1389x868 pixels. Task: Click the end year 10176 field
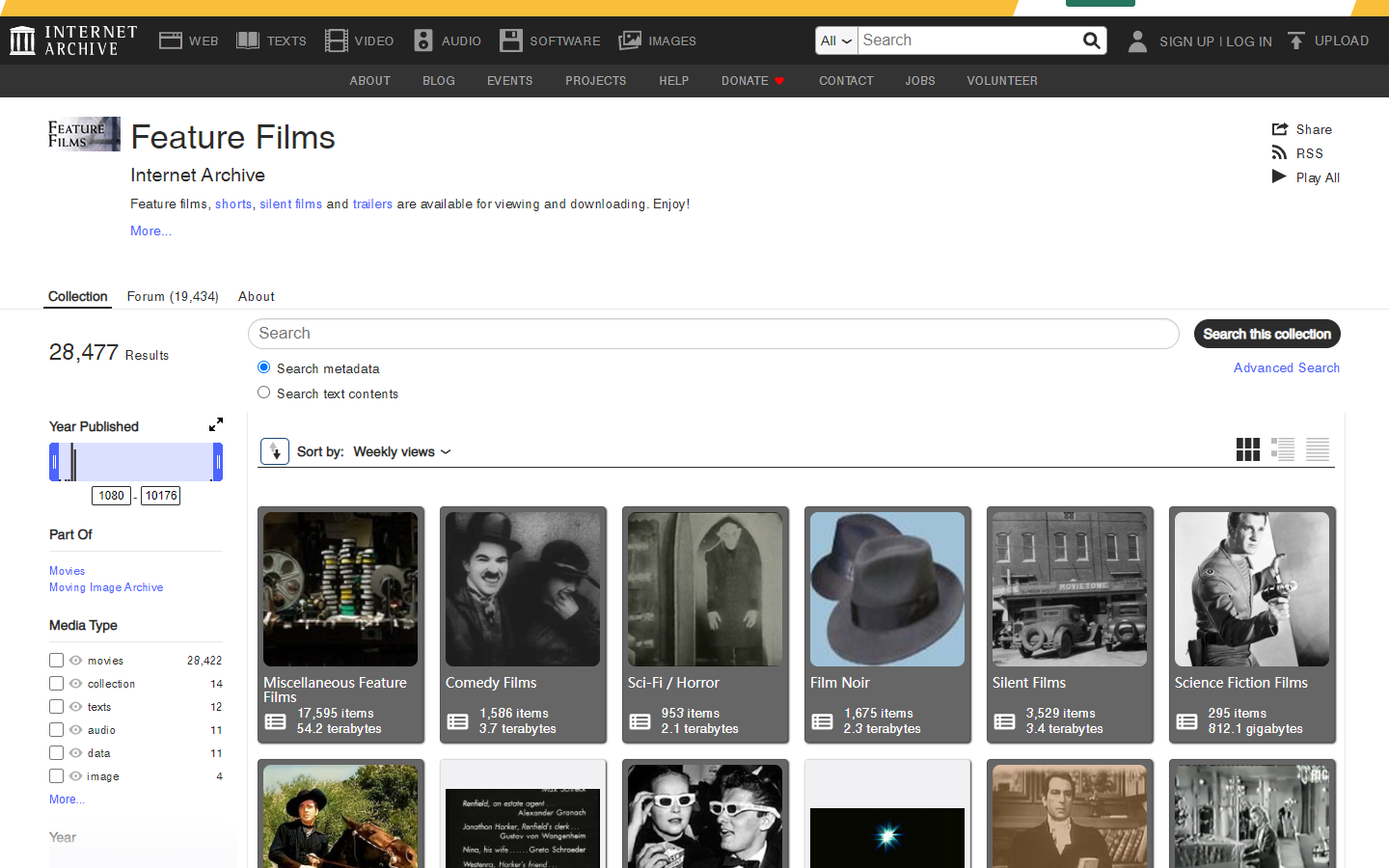[x=161, y=496]
